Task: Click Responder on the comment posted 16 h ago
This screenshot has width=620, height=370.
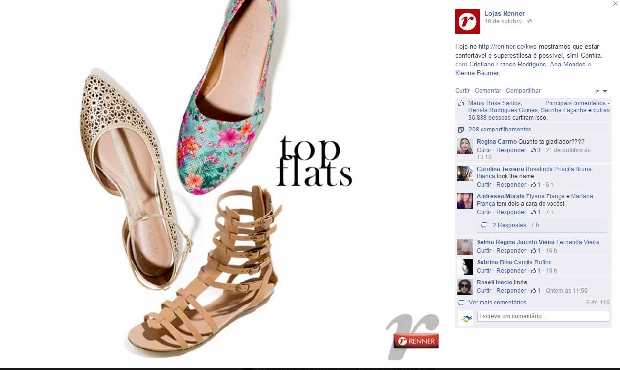Action: point(511,251)
